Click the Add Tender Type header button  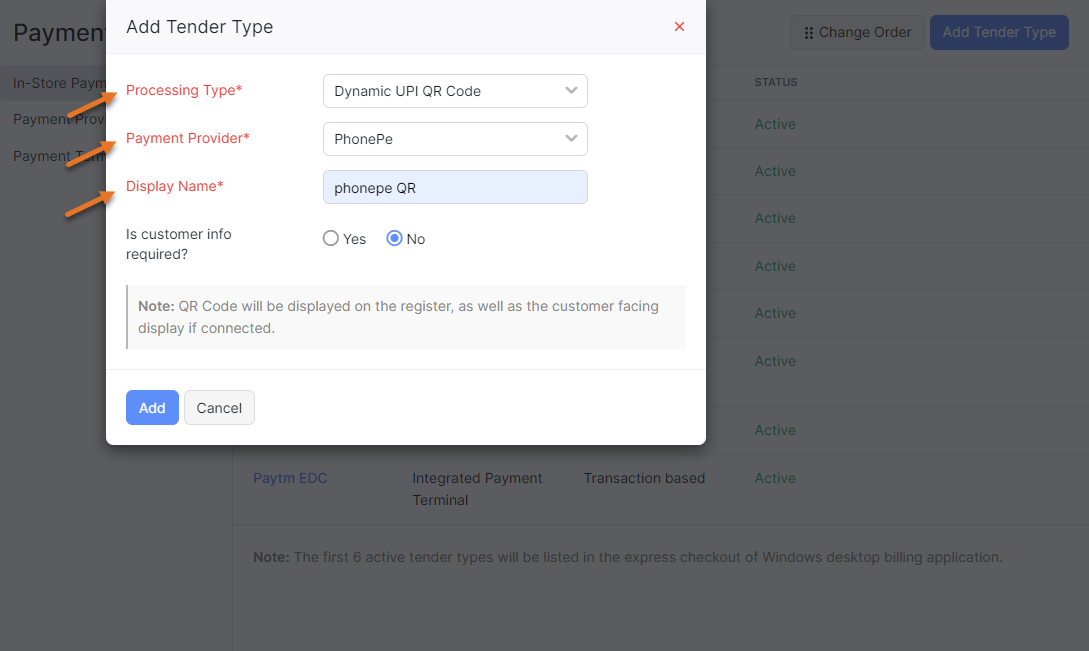click(x=998, y=32)
